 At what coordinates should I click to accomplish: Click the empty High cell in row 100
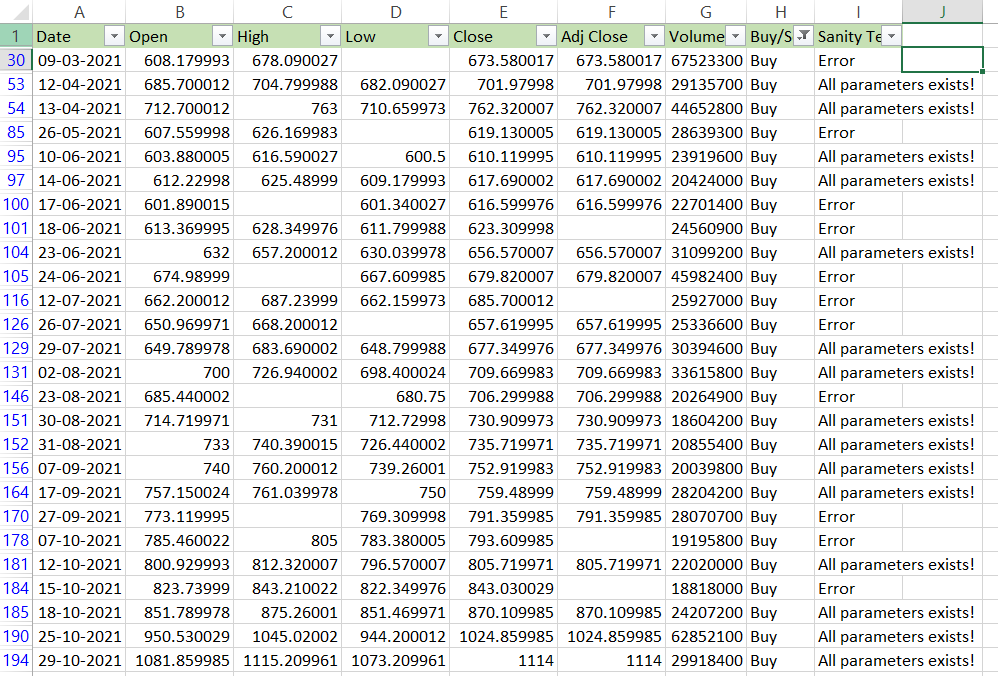tap(287, 204)
